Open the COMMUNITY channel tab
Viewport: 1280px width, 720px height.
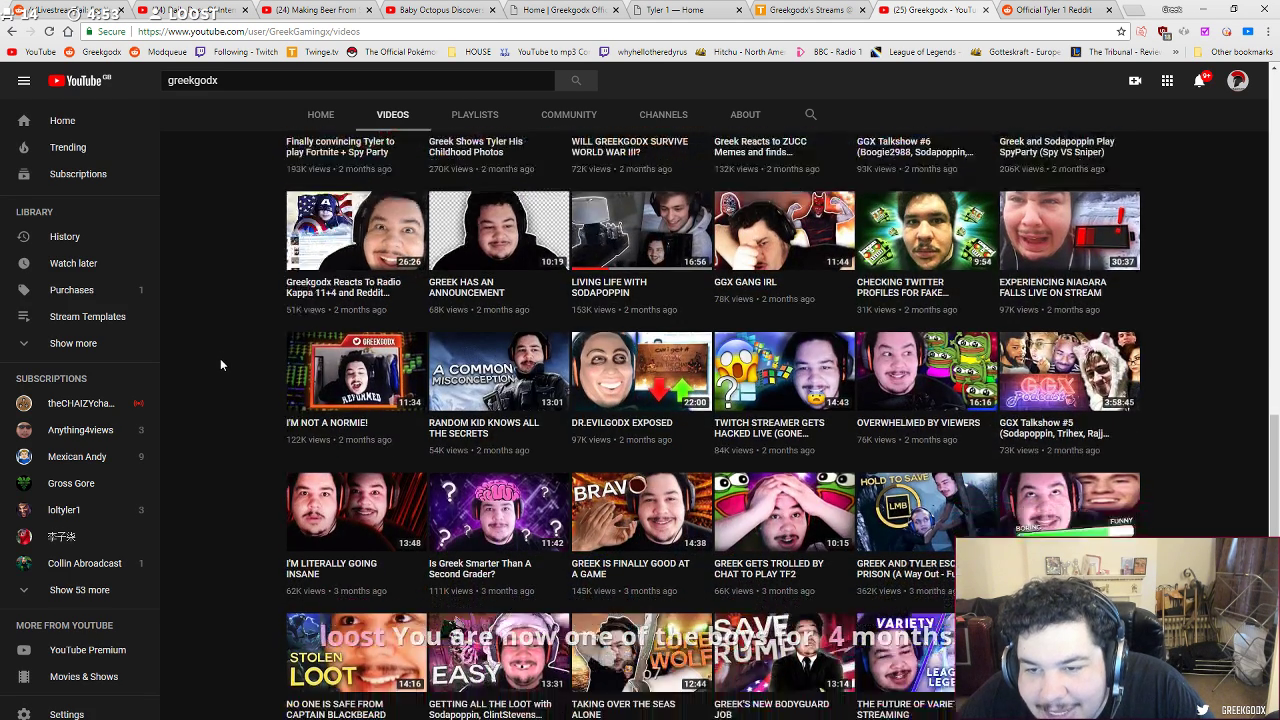pyautogui.click(x=569, y=115)
